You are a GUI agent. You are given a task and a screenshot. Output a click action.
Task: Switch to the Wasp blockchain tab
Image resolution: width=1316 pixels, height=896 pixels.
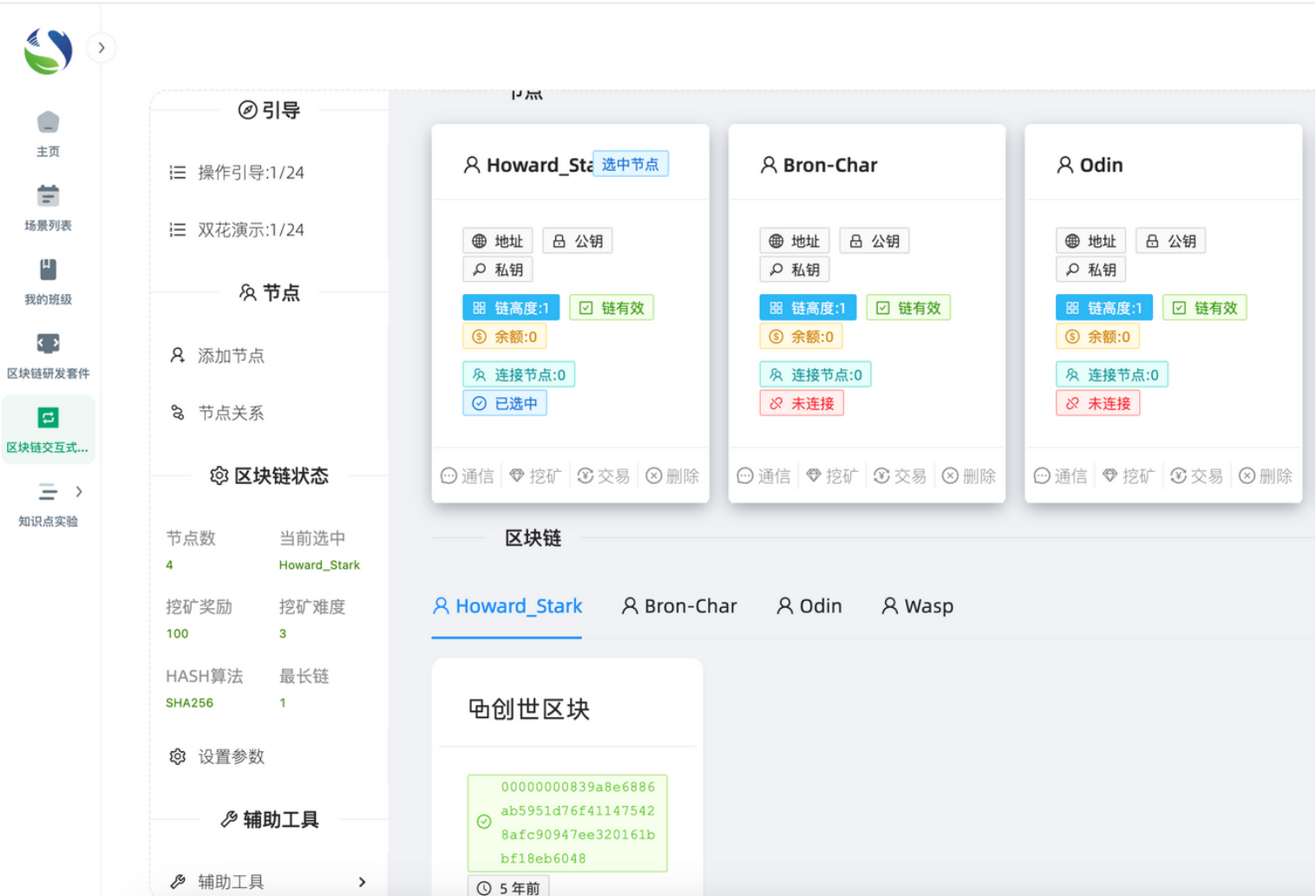coord(917,606)
